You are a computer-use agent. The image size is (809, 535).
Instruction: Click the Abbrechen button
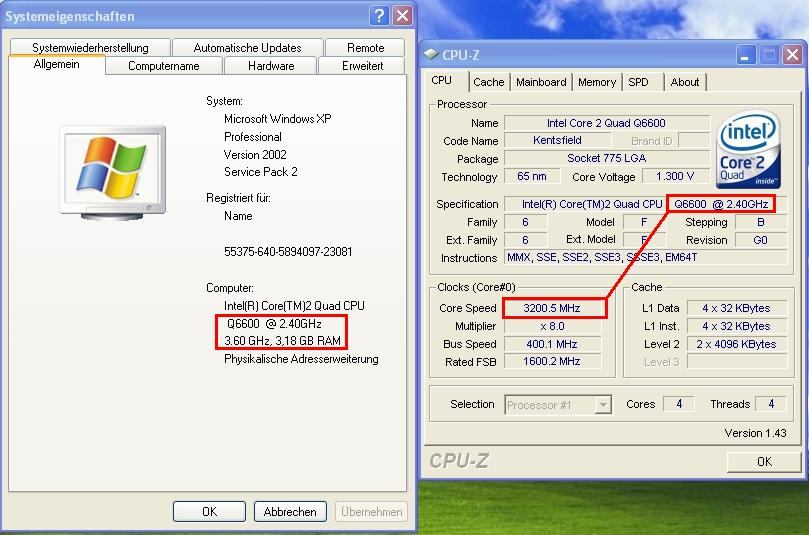(x=290, y=511)
